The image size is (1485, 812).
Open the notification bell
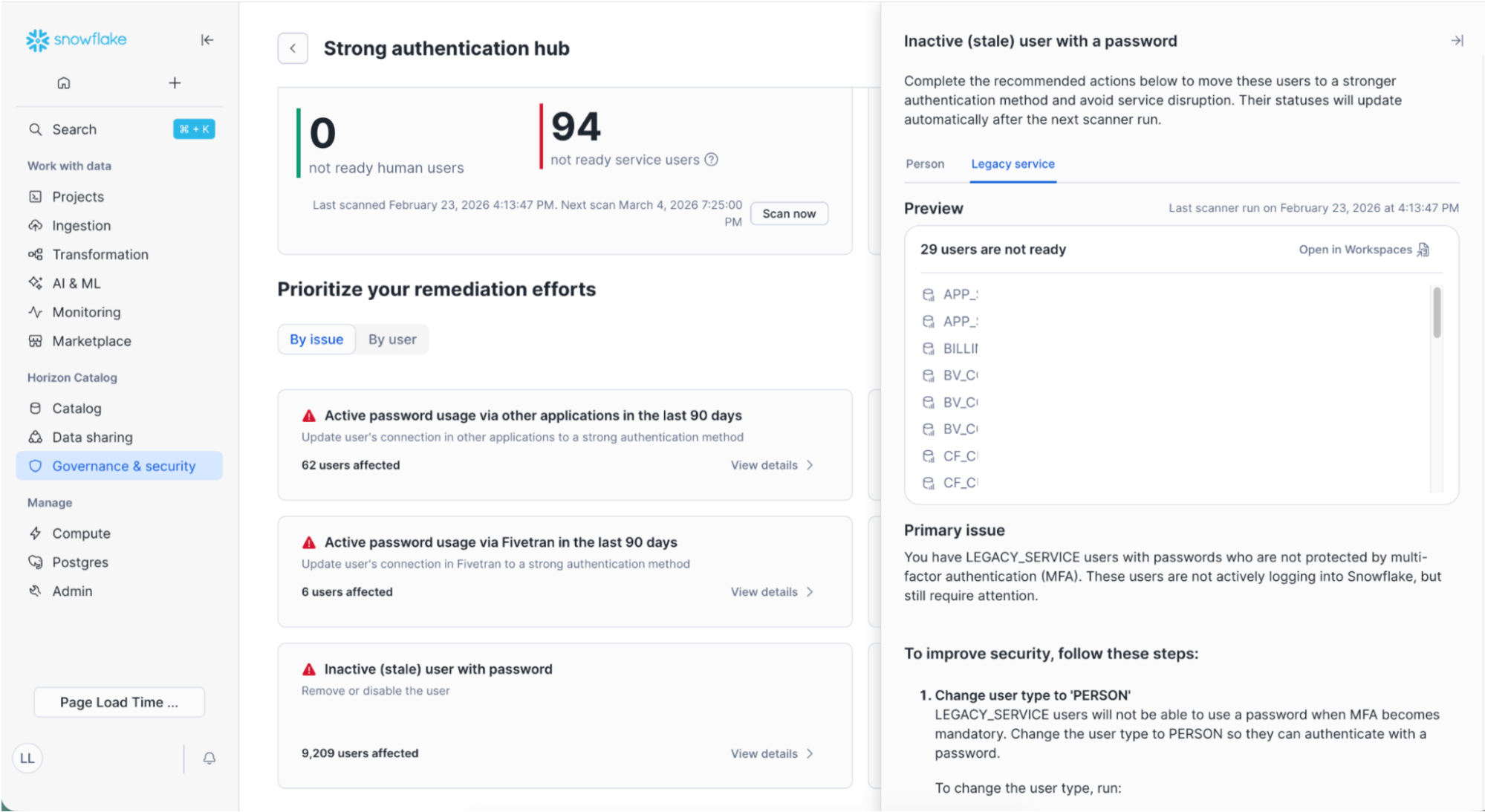point(209,759)
